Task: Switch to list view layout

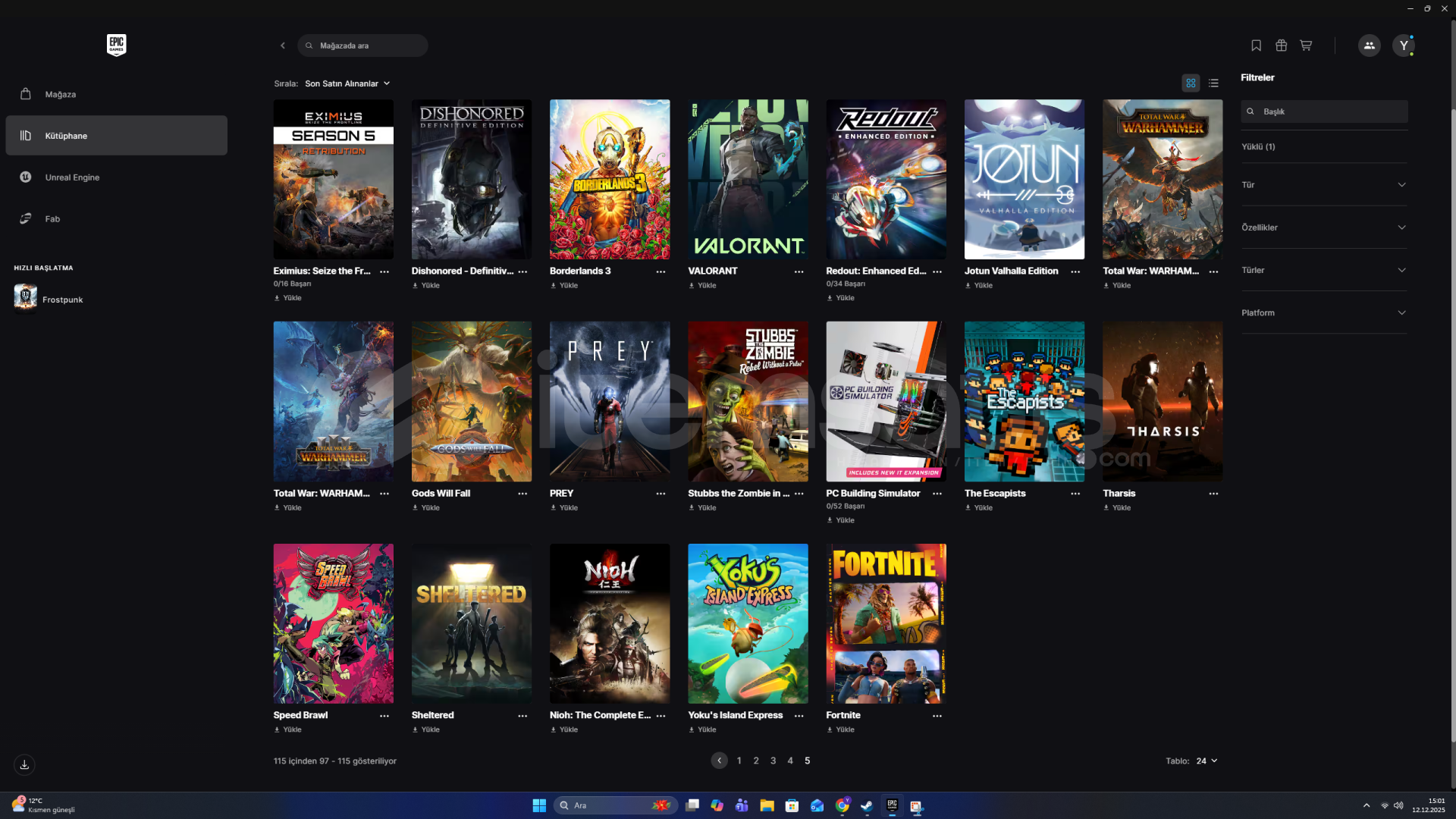Action: click(x=1213, y=83)
